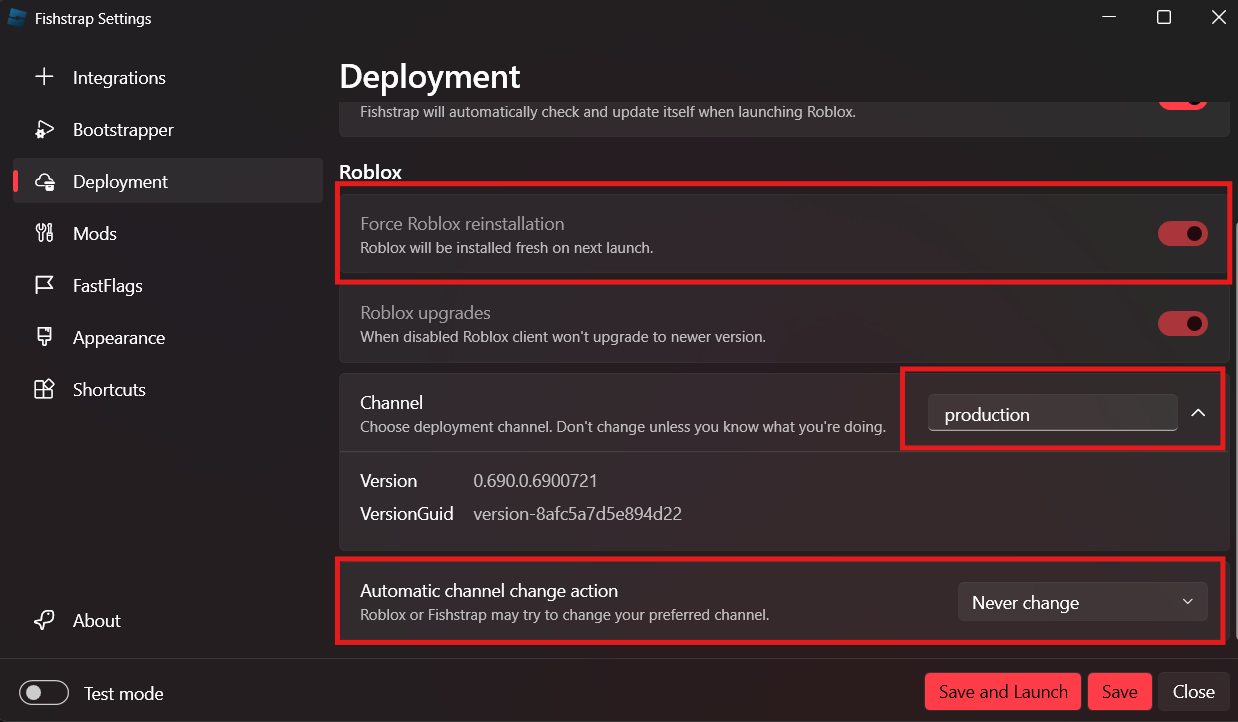Toggle the Roblox upgrades switch

click(x=1183, y=323)
